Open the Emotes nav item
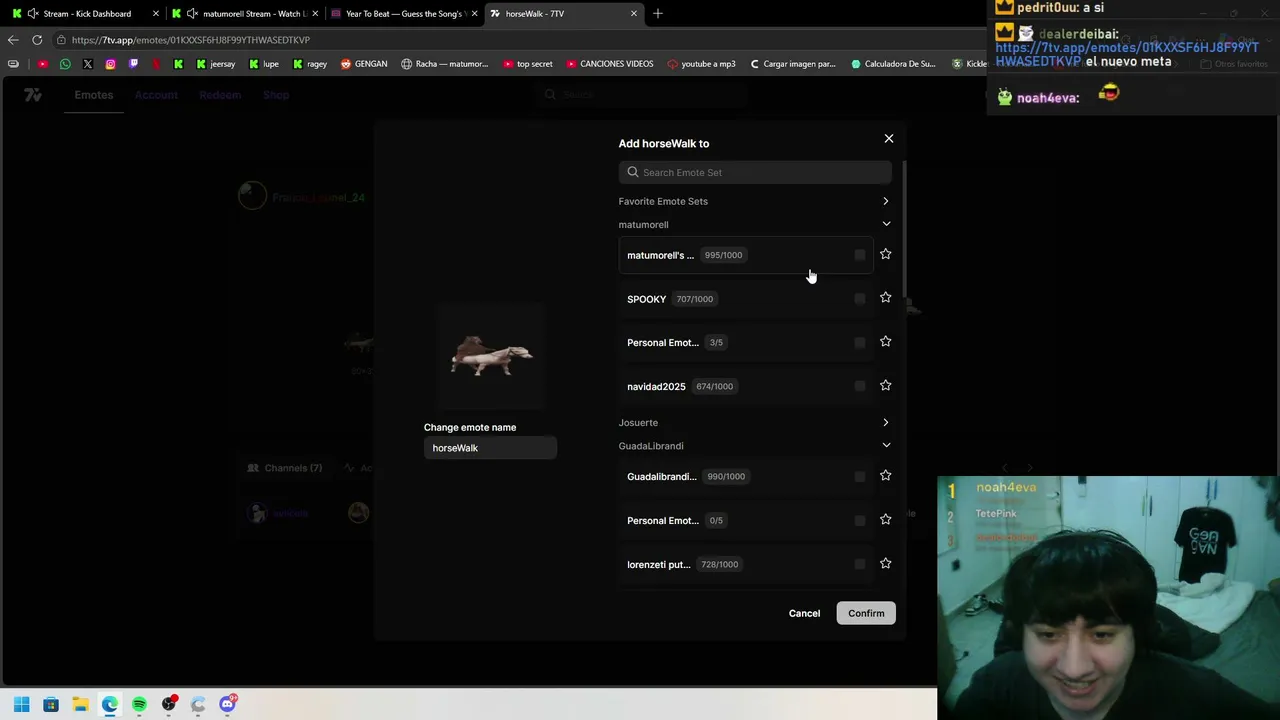Image resolution: width=1280 pixels, height=720 pixels. click(x=94, y=95)
